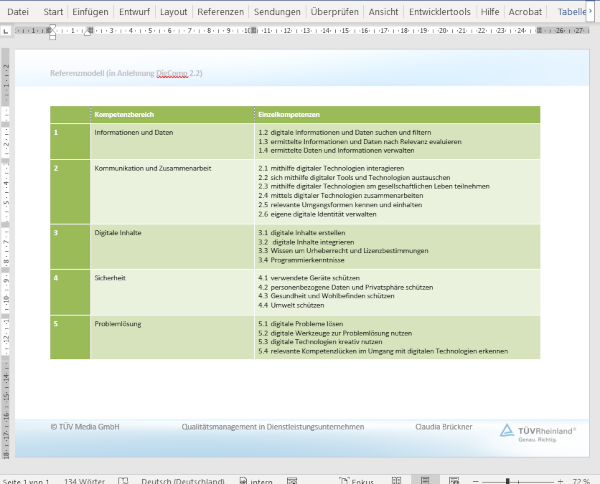Click the TÜV Rheinland logo in footer

(x=538, y=430)
